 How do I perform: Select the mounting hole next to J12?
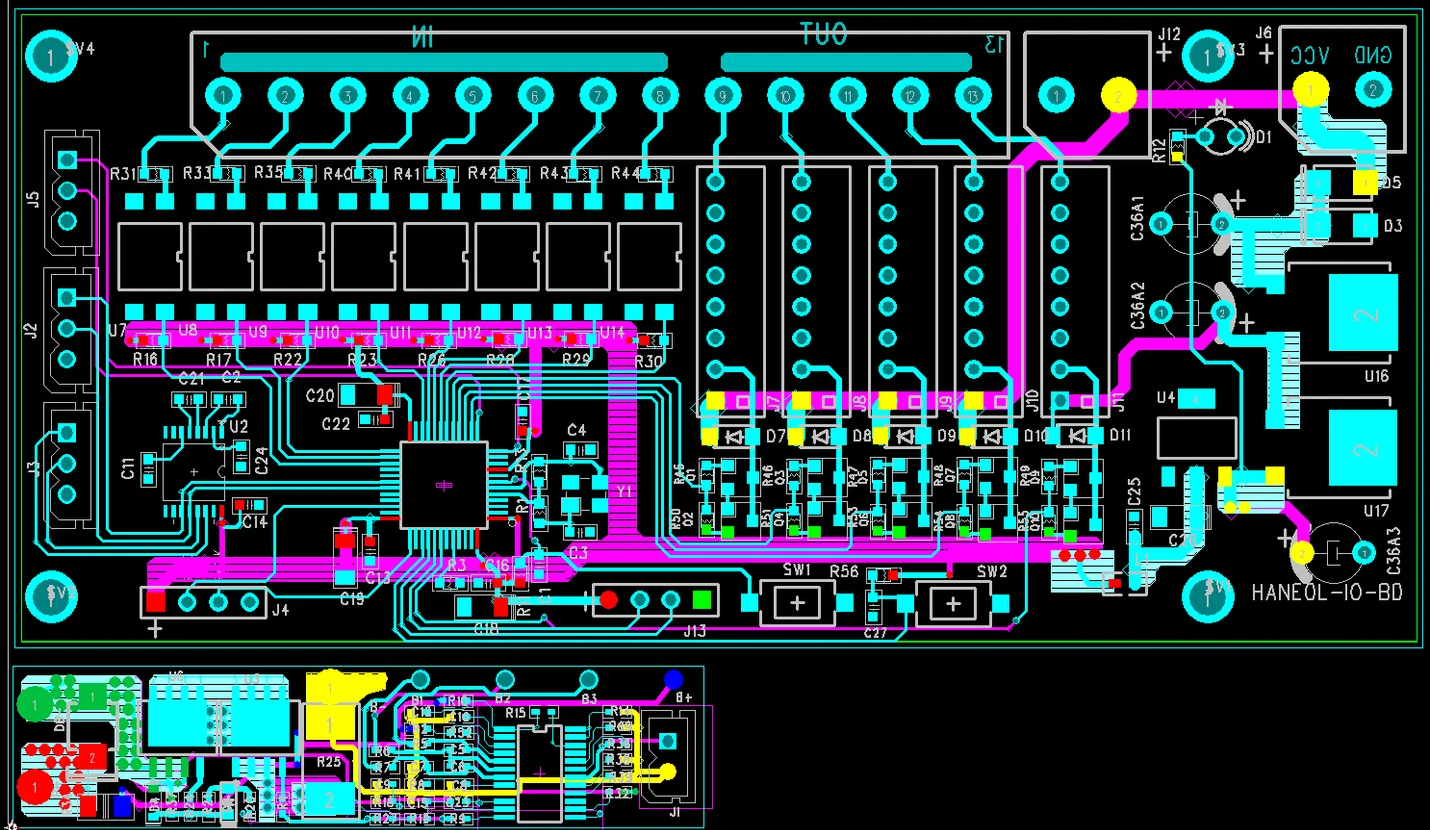point(1207,58)
